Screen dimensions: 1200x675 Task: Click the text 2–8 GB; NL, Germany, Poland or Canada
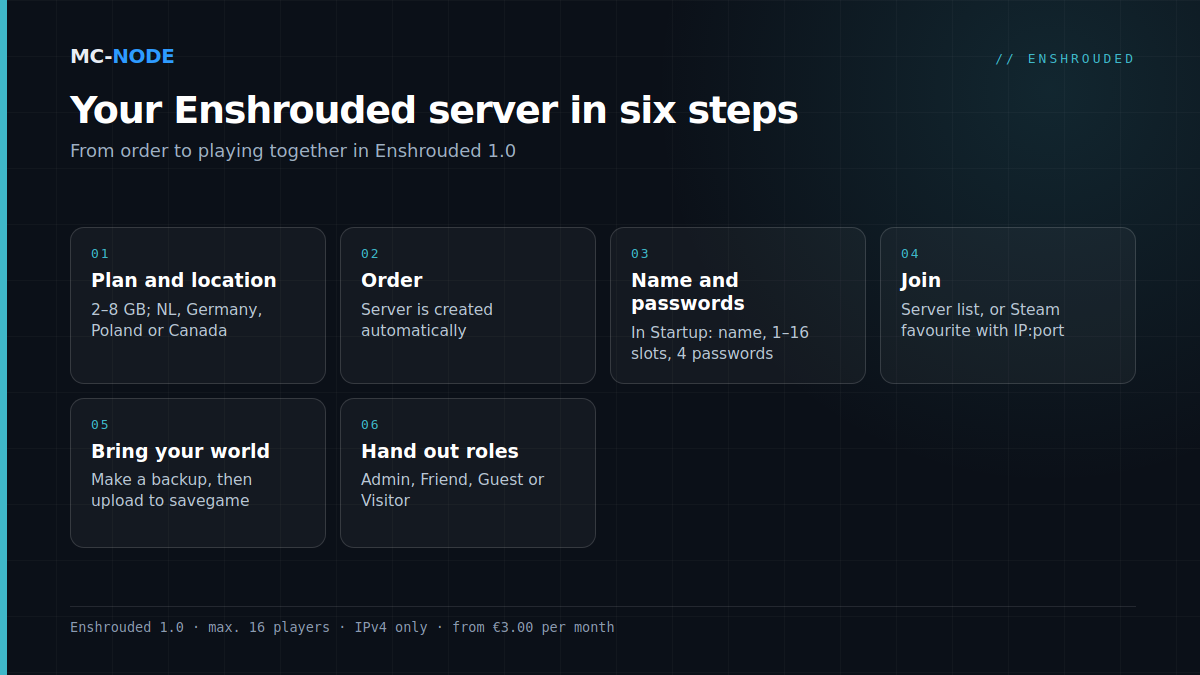click(x=176, y=320)
